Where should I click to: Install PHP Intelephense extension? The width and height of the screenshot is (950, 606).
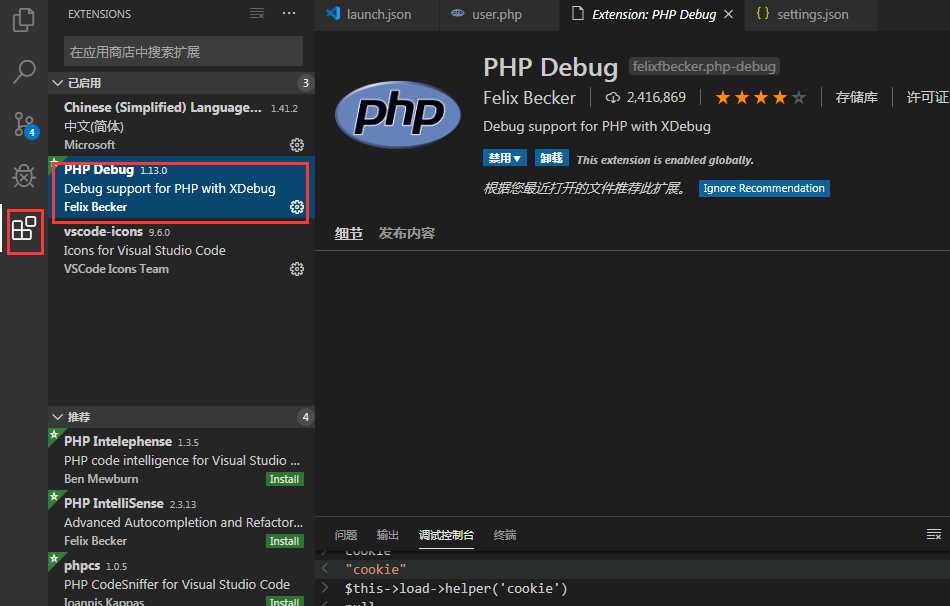tap(284, 479)
